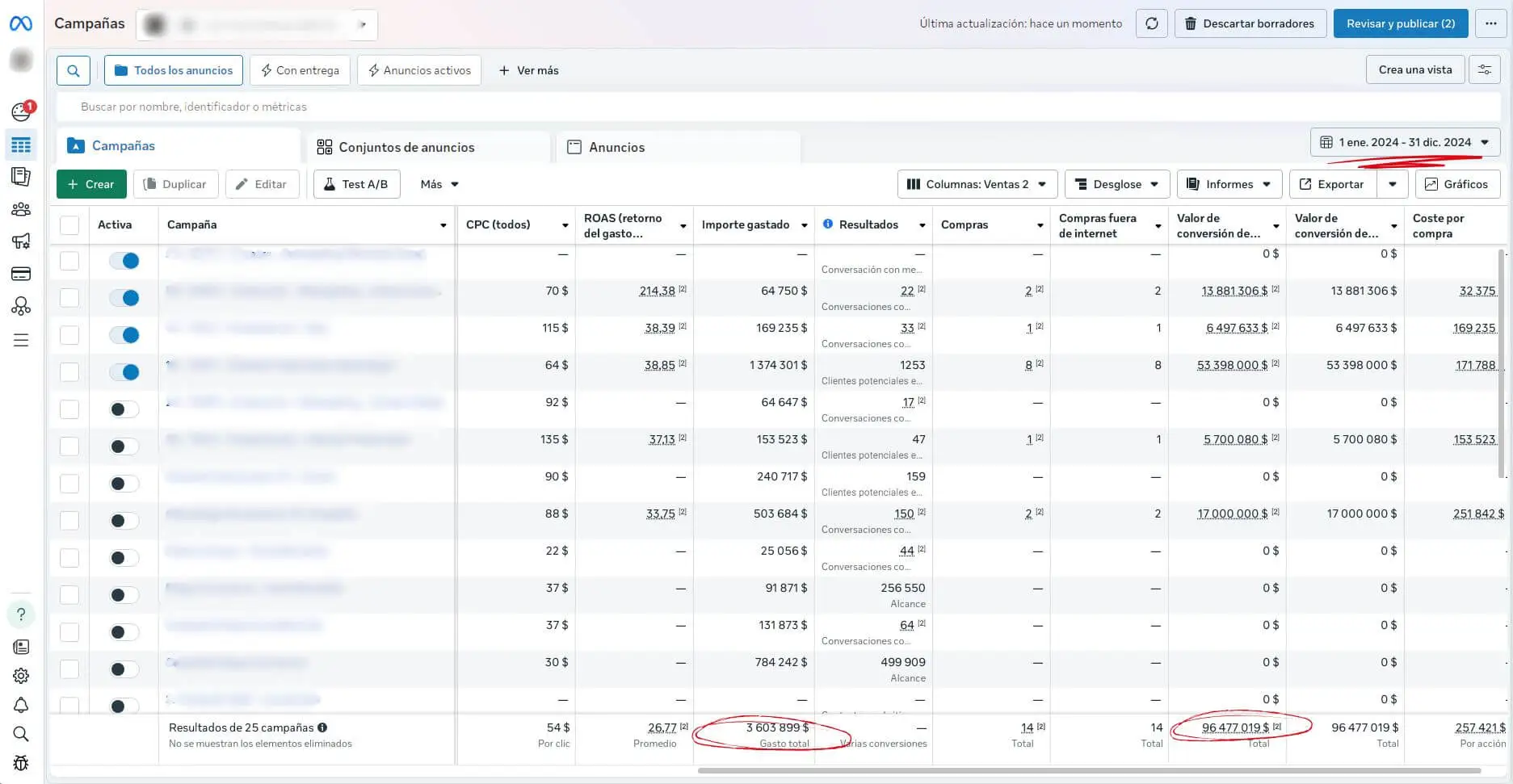Check the box for the 169 235 $ campaign row
Screen dimensions: 1513x784
coord(69,335)
